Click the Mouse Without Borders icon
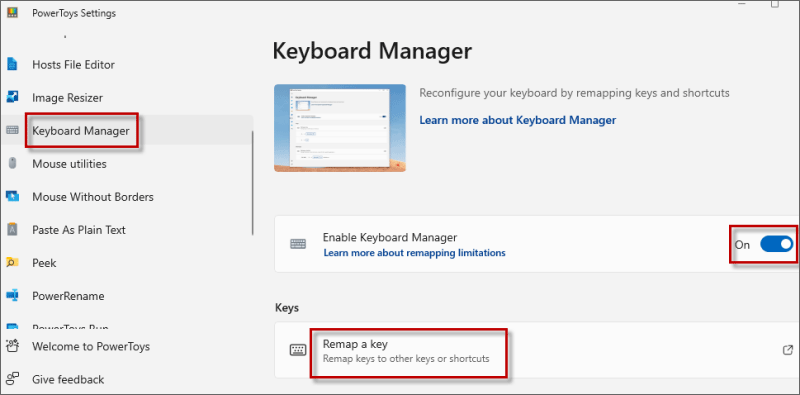800x395 pixels. (x=12, y=196)
